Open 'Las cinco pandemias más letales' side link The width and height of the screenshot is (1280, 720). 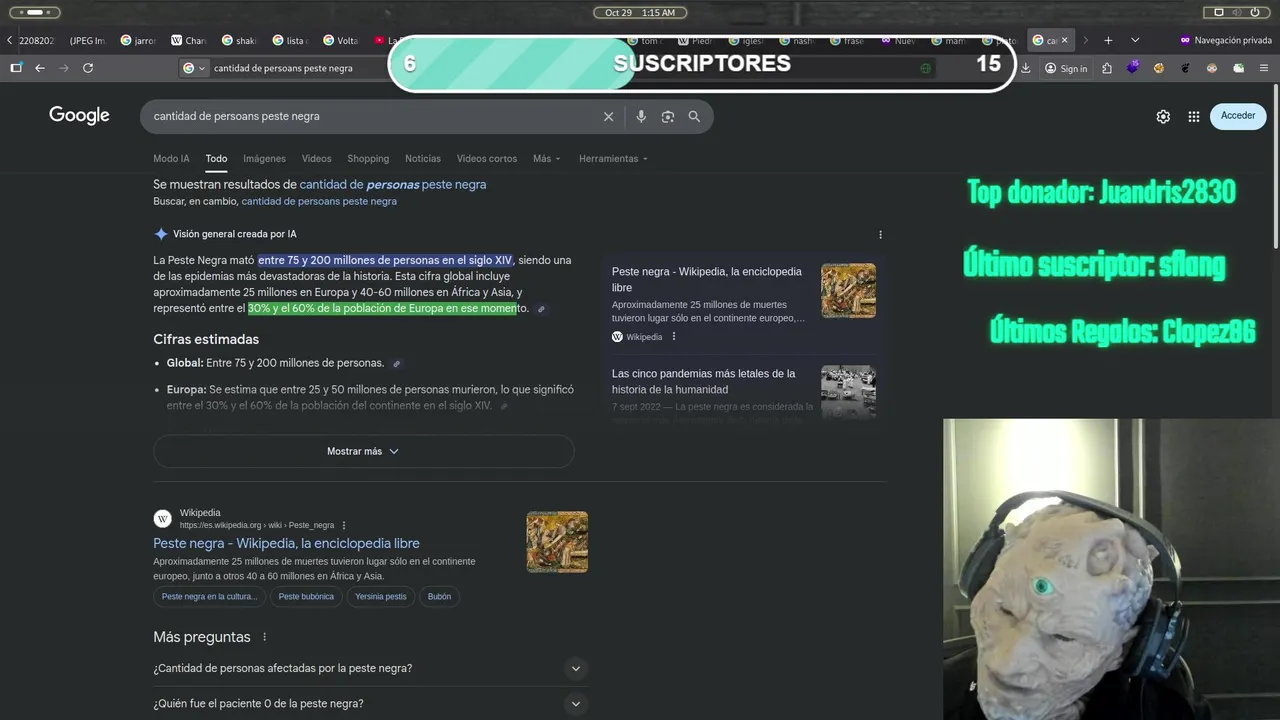tap(704, 381)
